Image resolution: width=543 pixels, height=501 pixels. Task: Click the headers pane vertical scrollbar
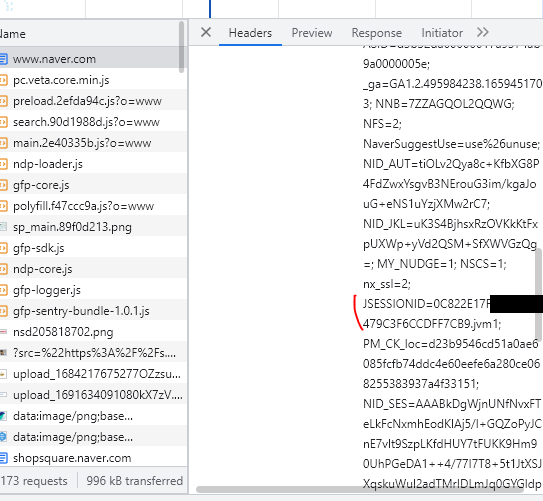click(538, 294)
